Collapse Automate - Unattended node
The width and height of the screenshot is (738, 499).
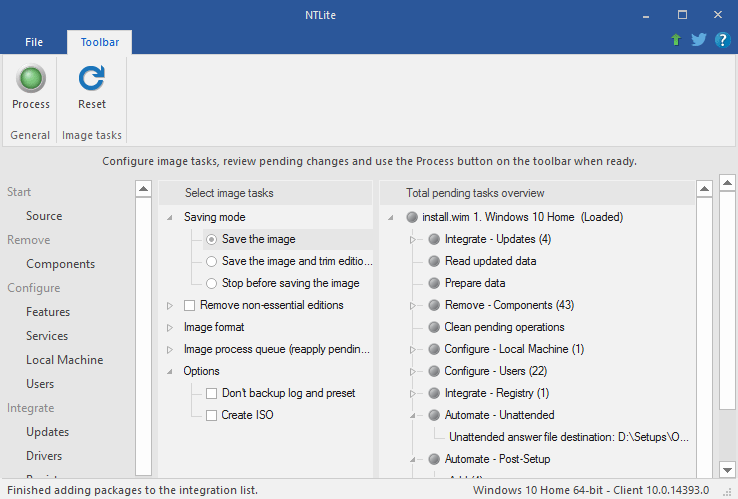[412, 416]
